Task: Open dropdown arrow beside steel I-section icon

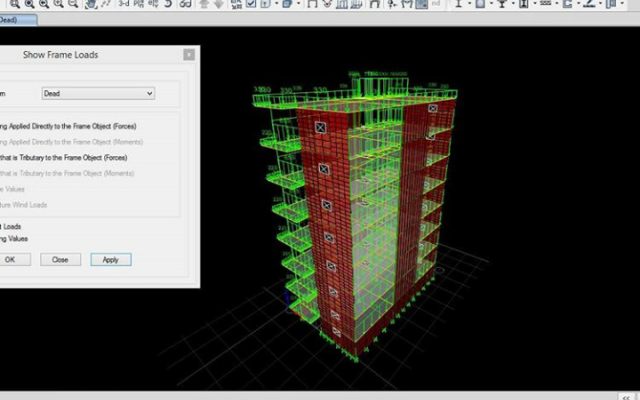Action: click(469, 3)
